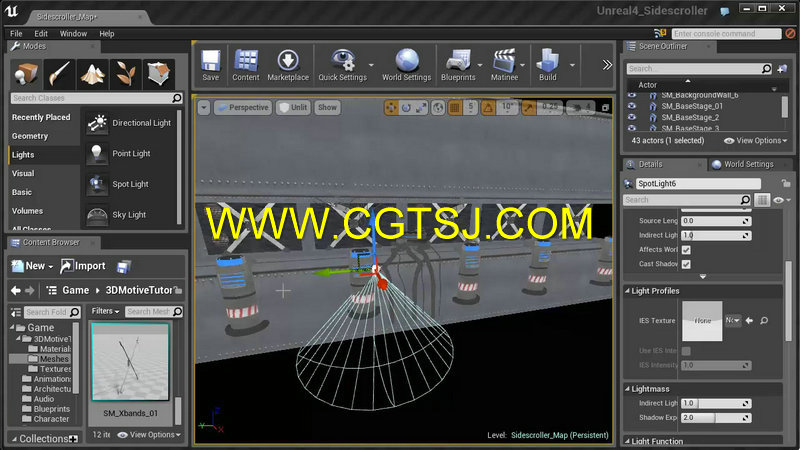Viewport: 800px width, 450px height.
Task: Select the SM_Xbands_01 thumbnail
Action: click(x=130, y=362)
